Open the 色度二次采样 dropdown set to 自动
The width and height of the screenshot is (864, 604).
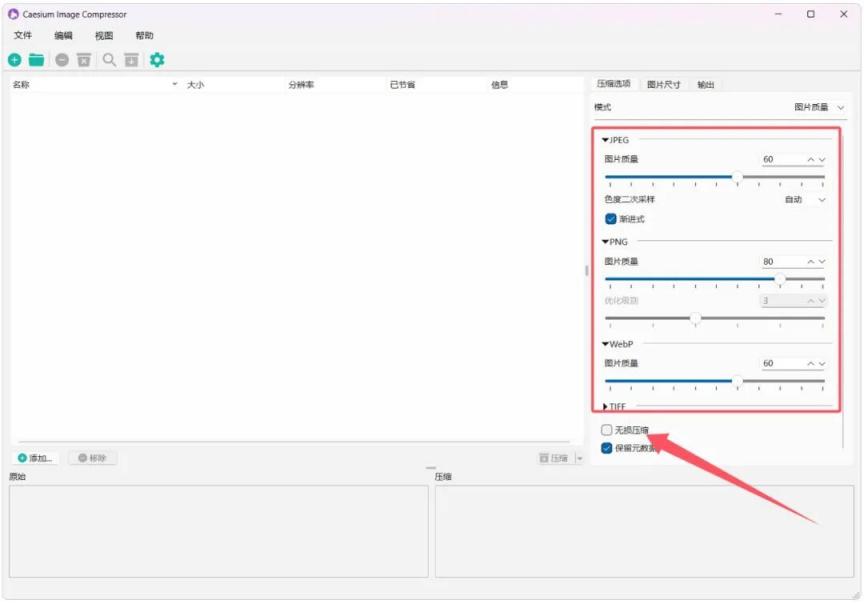[x=805, y=199]
